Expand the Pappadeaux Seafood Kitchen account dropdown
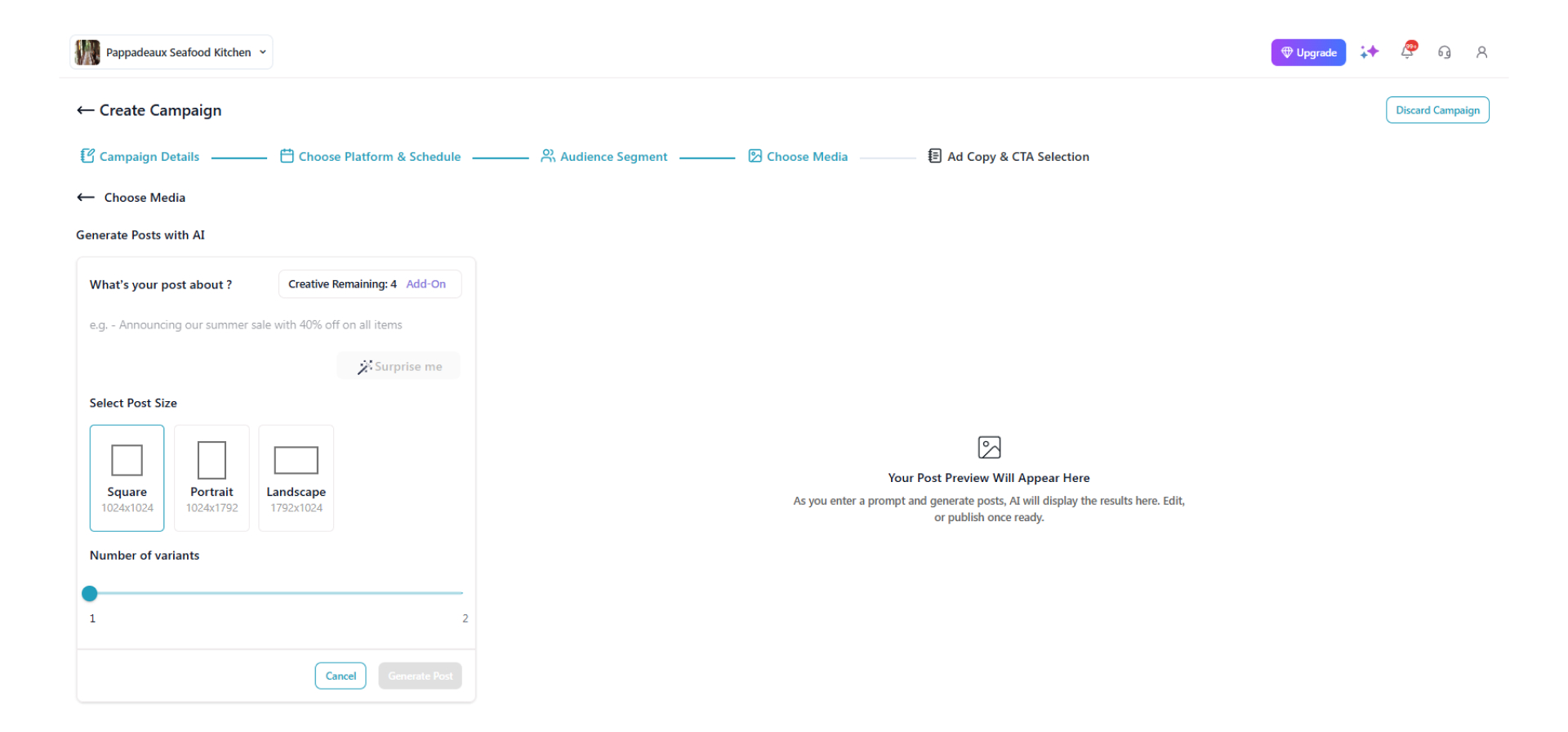The height and width of the screenshot is (732, 1568). coord(263,52)
